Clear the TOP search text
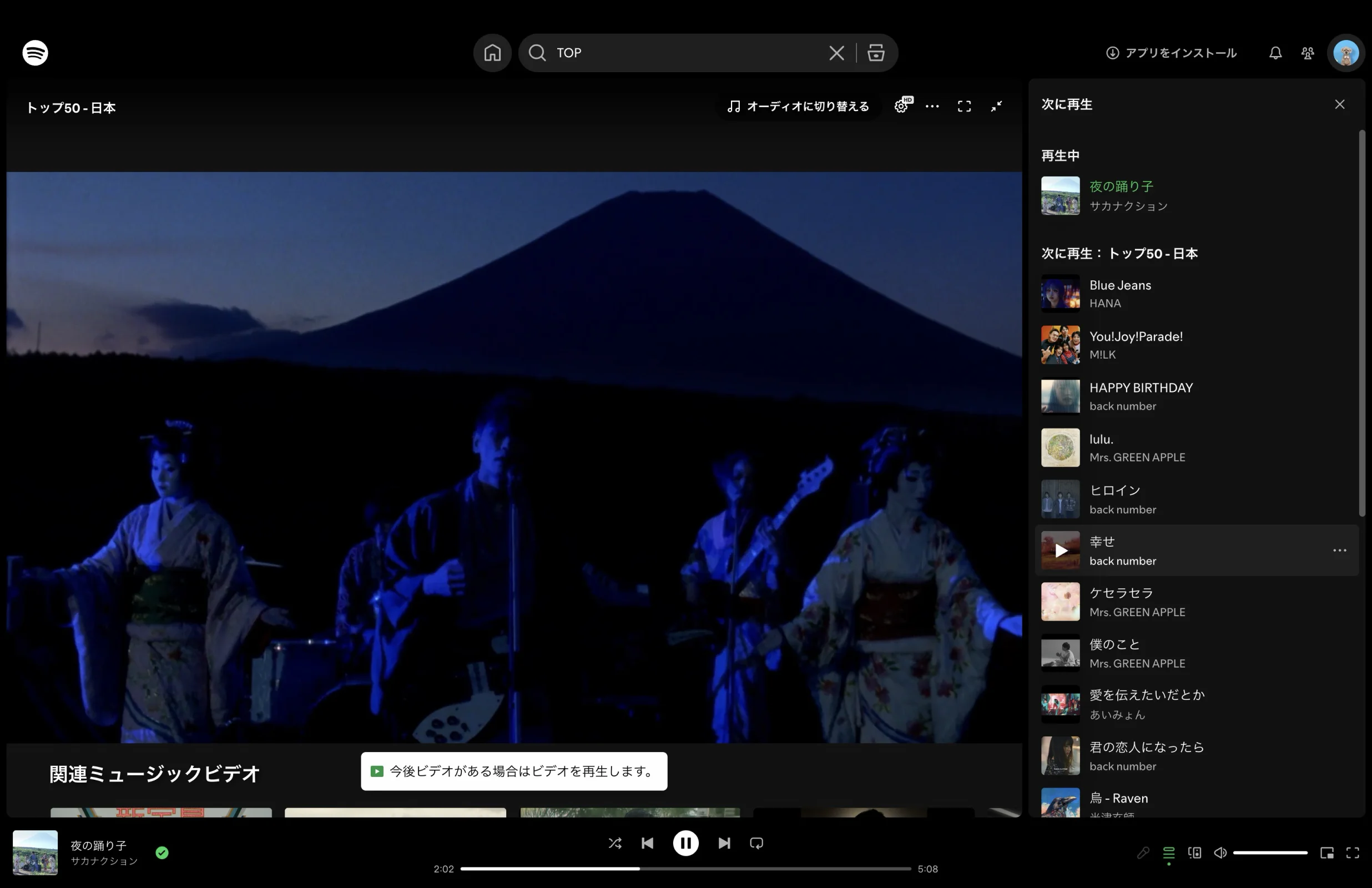Image resolution: width=1372 pixels, height=888 pixels. point(836,53)
